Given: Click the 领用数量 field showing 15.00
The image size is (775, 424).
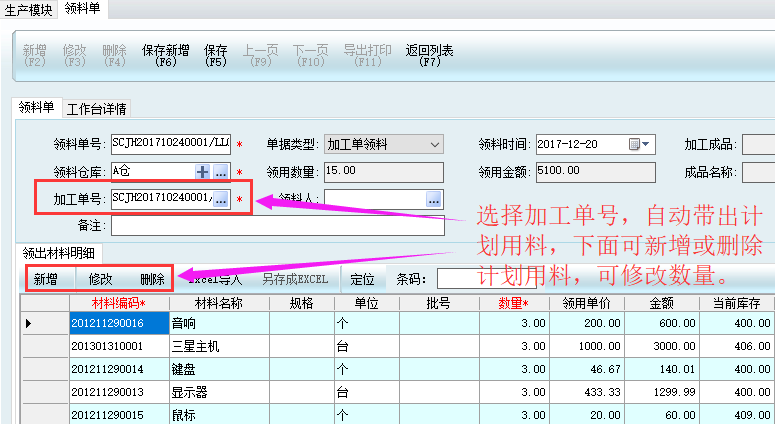Looking at the screenshot, I should coord(384,172).
